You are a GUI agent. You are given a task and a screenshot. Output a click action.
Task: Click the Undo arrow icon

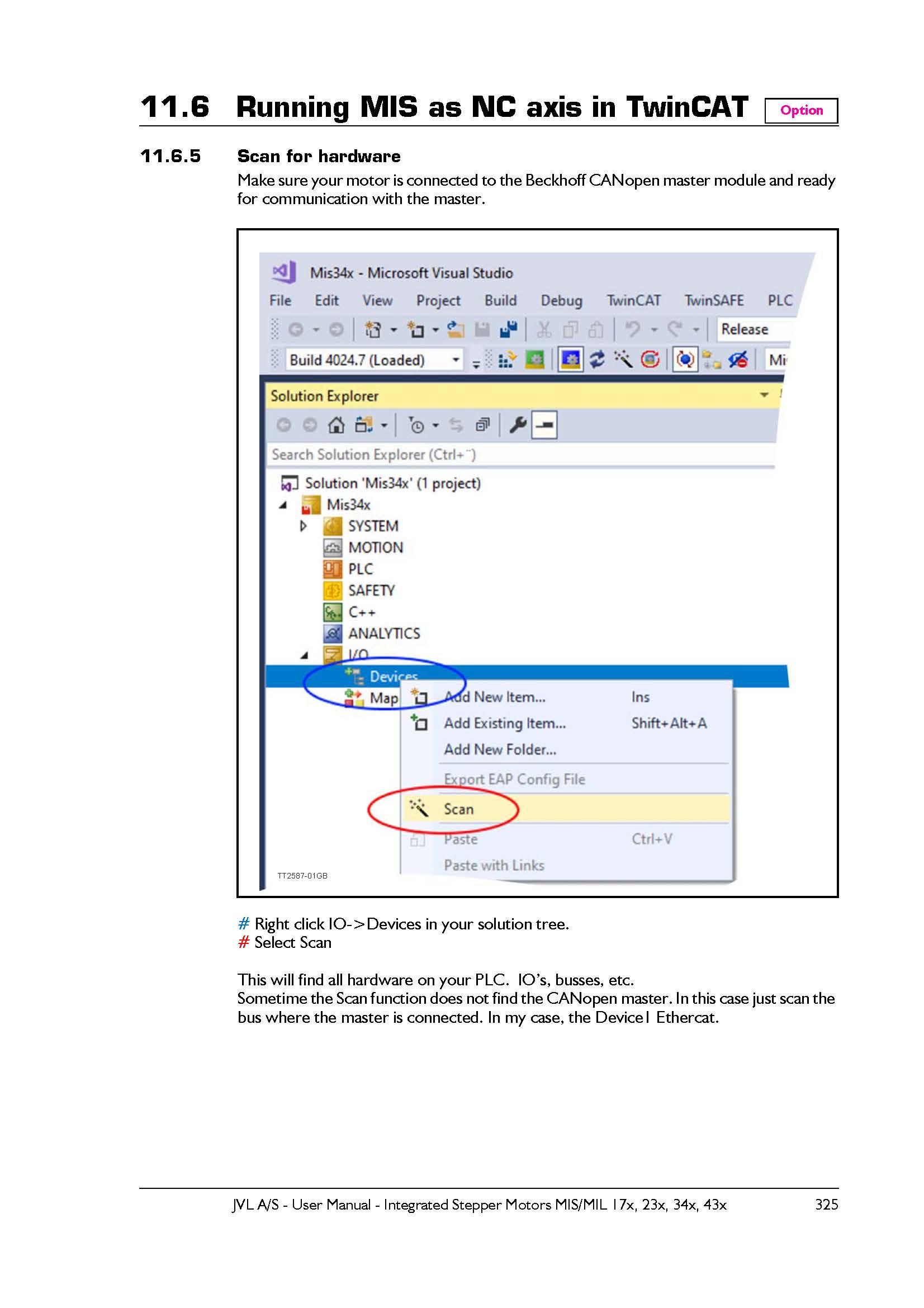pos(633,329)
